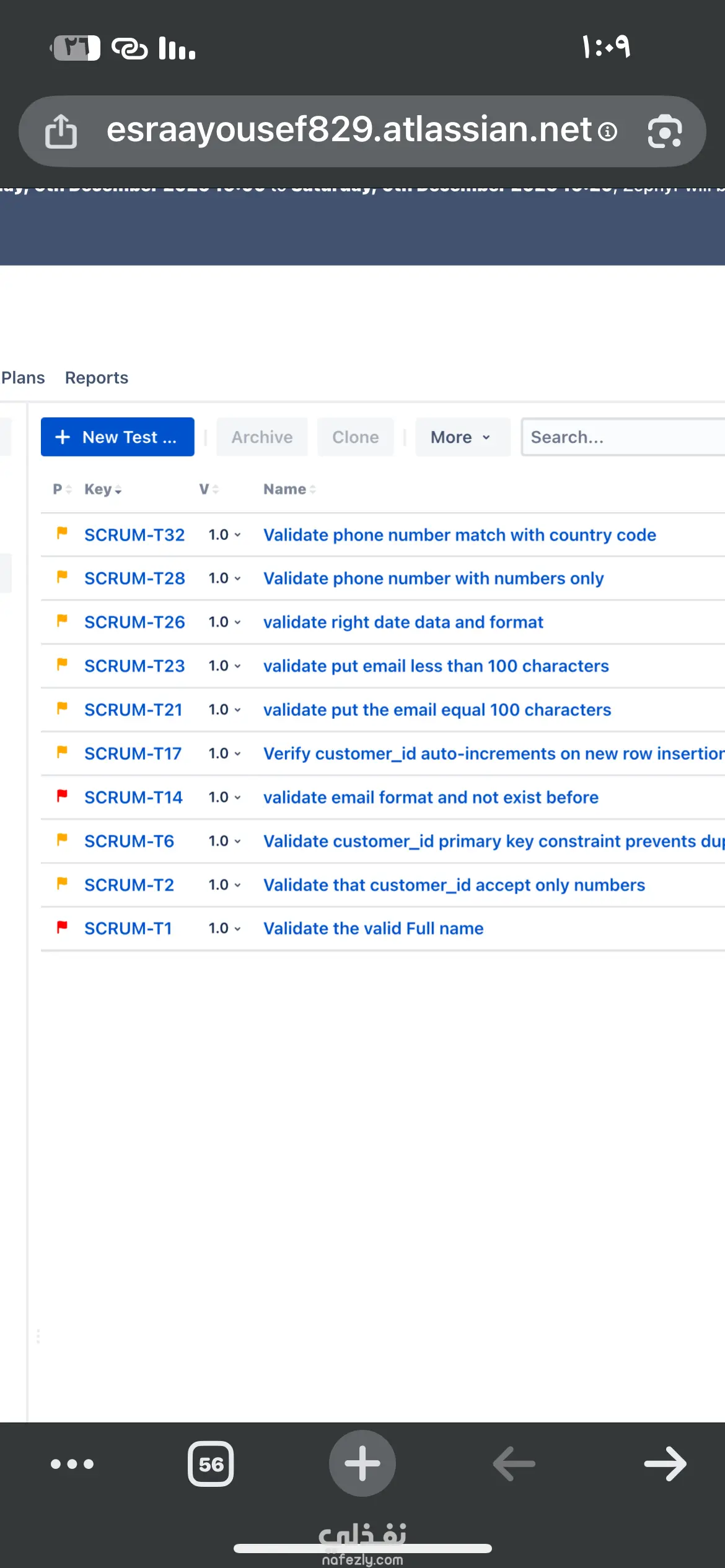The image size is (725, 1568).
Task: Tap the share icon in address bar
Action: [61, 131]
